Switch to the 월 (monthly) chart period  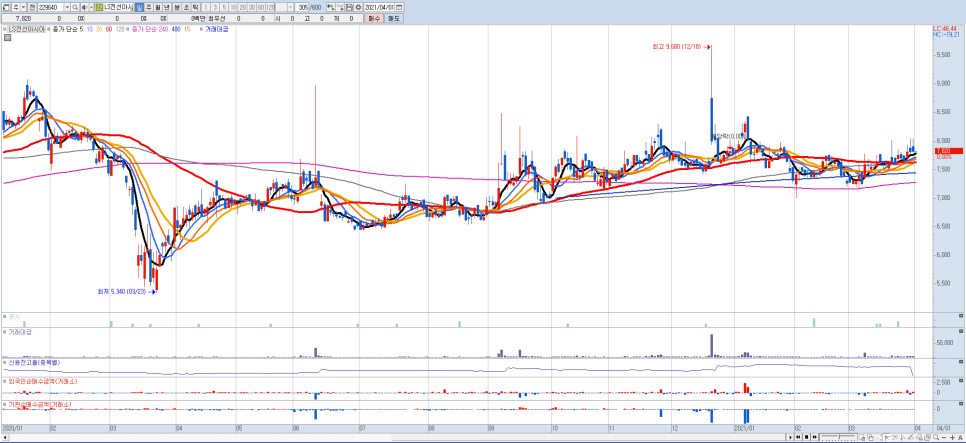(x=157, y=7)
